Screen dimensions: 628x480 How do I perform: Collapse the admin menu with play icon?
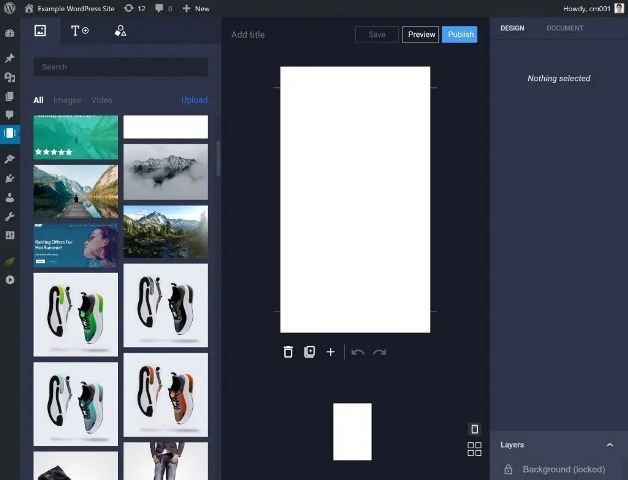tap(10, 280)
